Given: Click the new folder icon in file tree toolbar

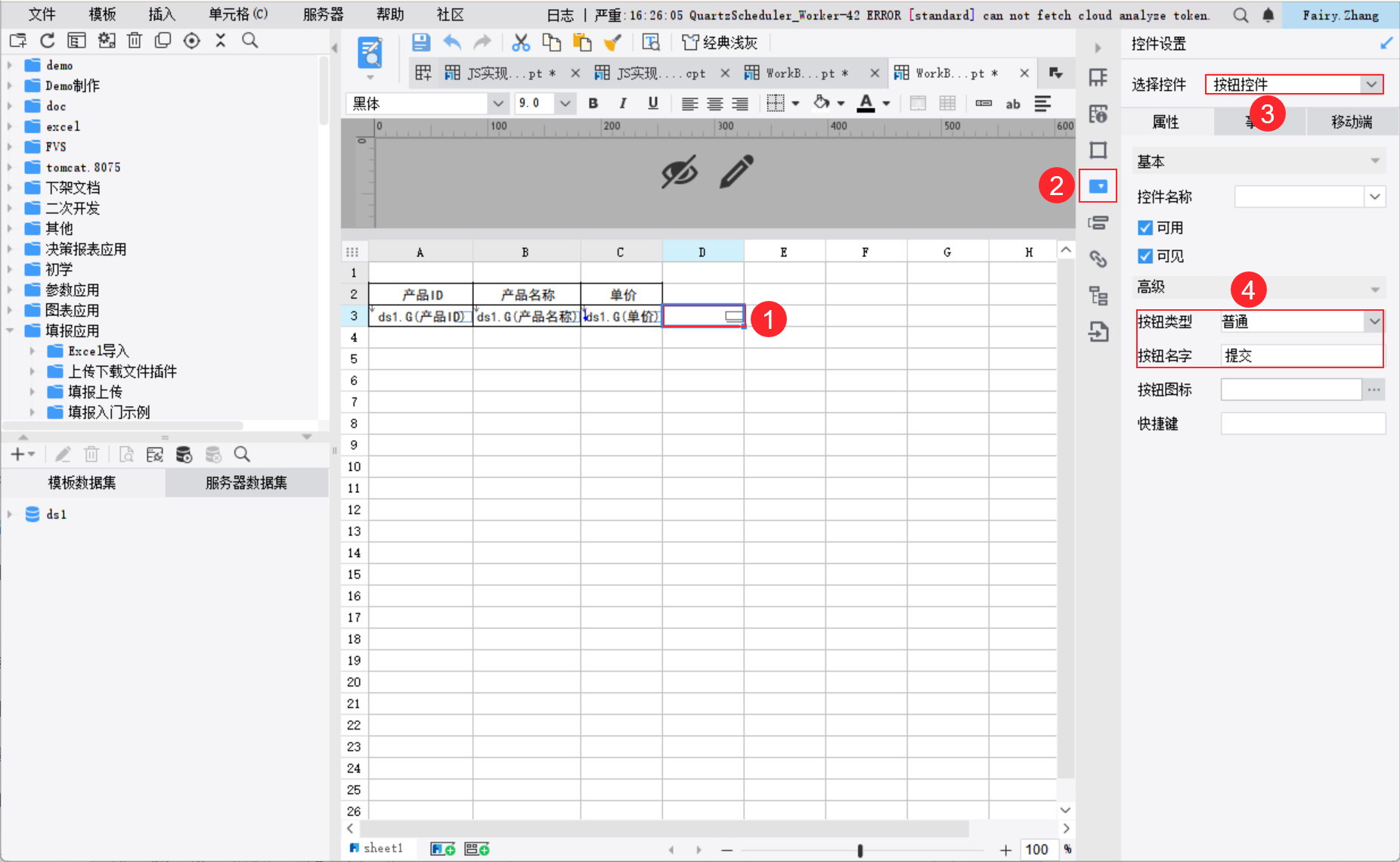Looking at the screenshot, I should pos(18,41).
